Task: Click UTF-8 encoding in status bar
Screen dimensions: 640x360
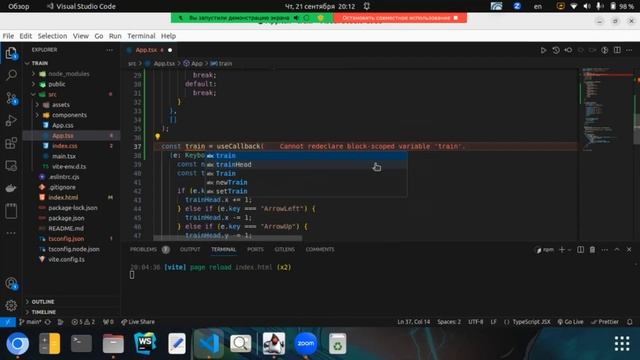Action: (x=476, y=322)
